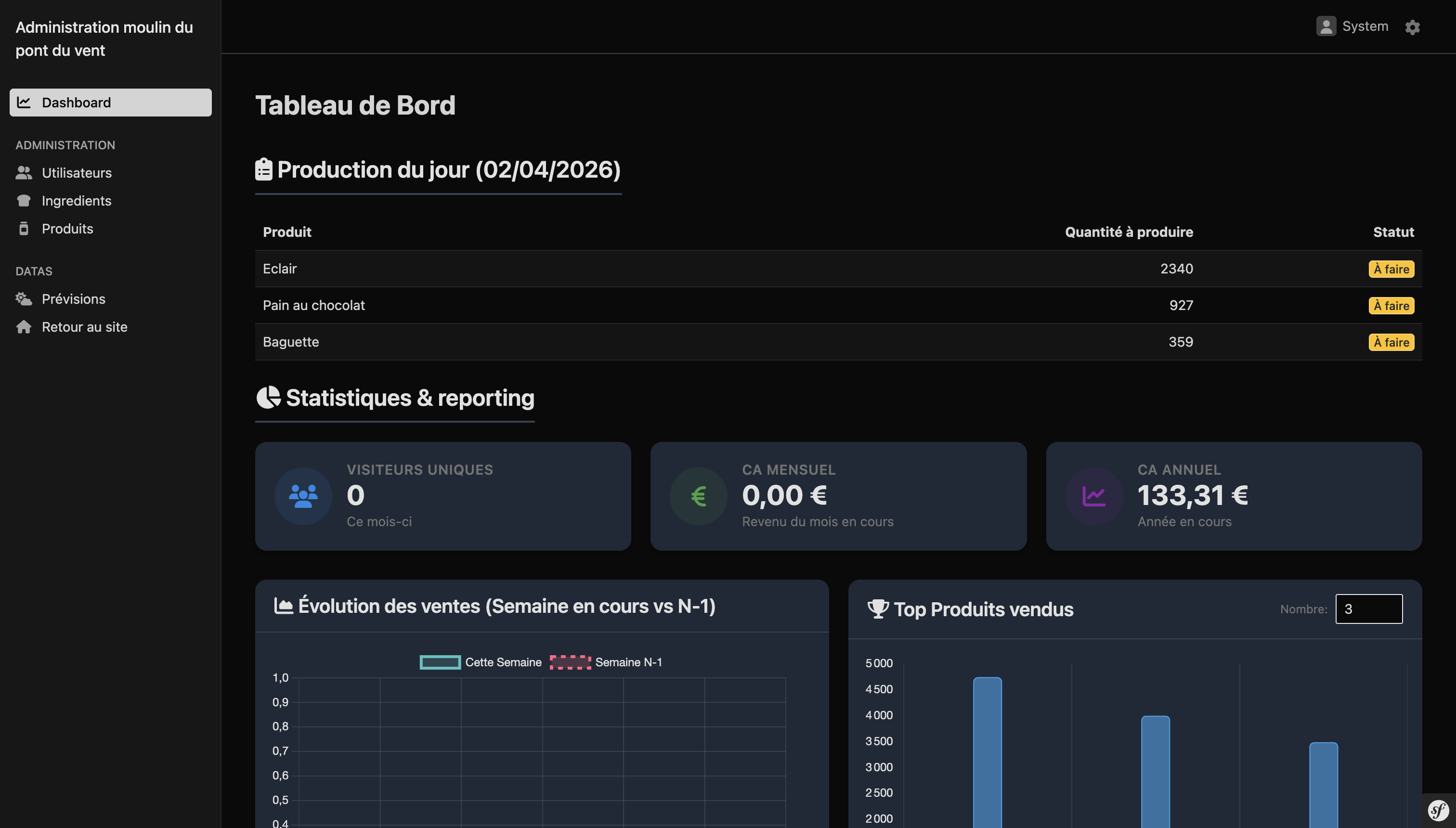Viewport: 1456px width, 828px height.
Task: Click the Retour au site home icon
Action: coord(23,327)
